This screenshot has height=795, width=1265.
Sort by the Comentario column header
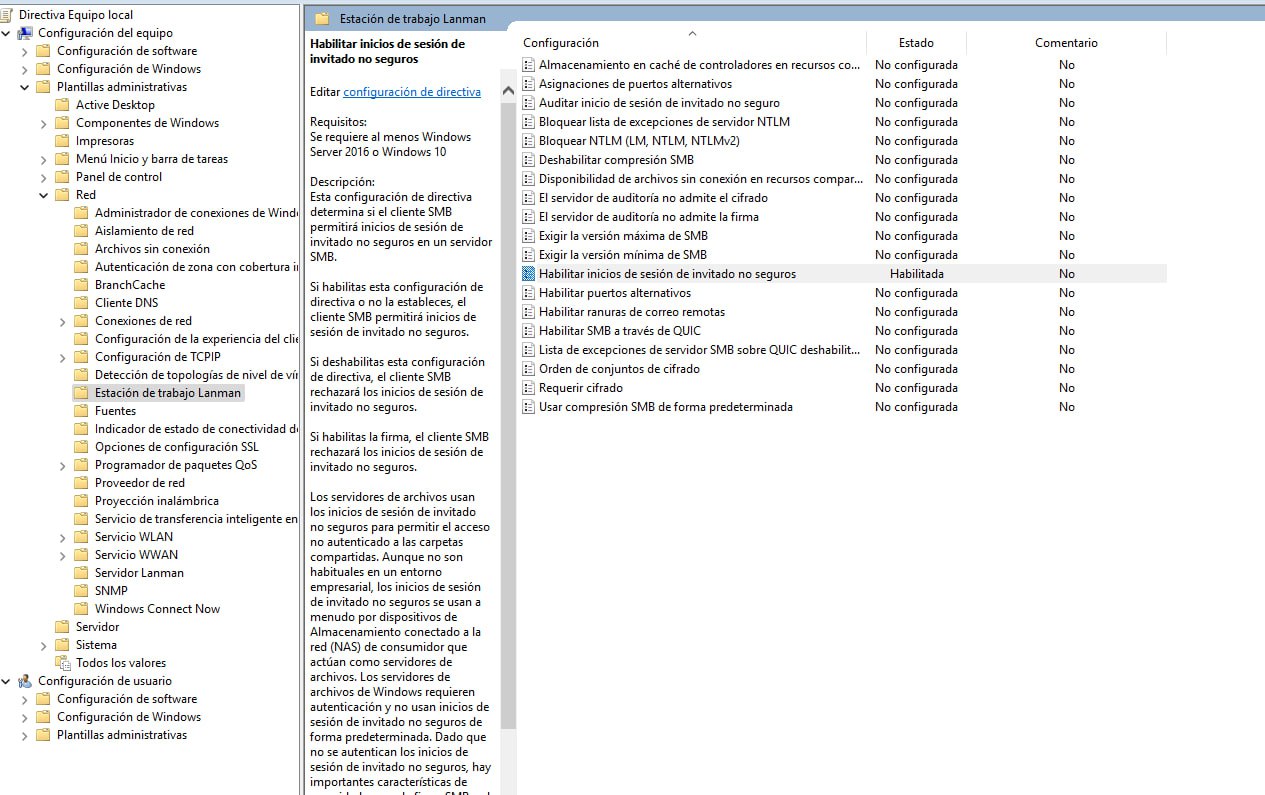pyautogui.click(x=1066, y=43)
